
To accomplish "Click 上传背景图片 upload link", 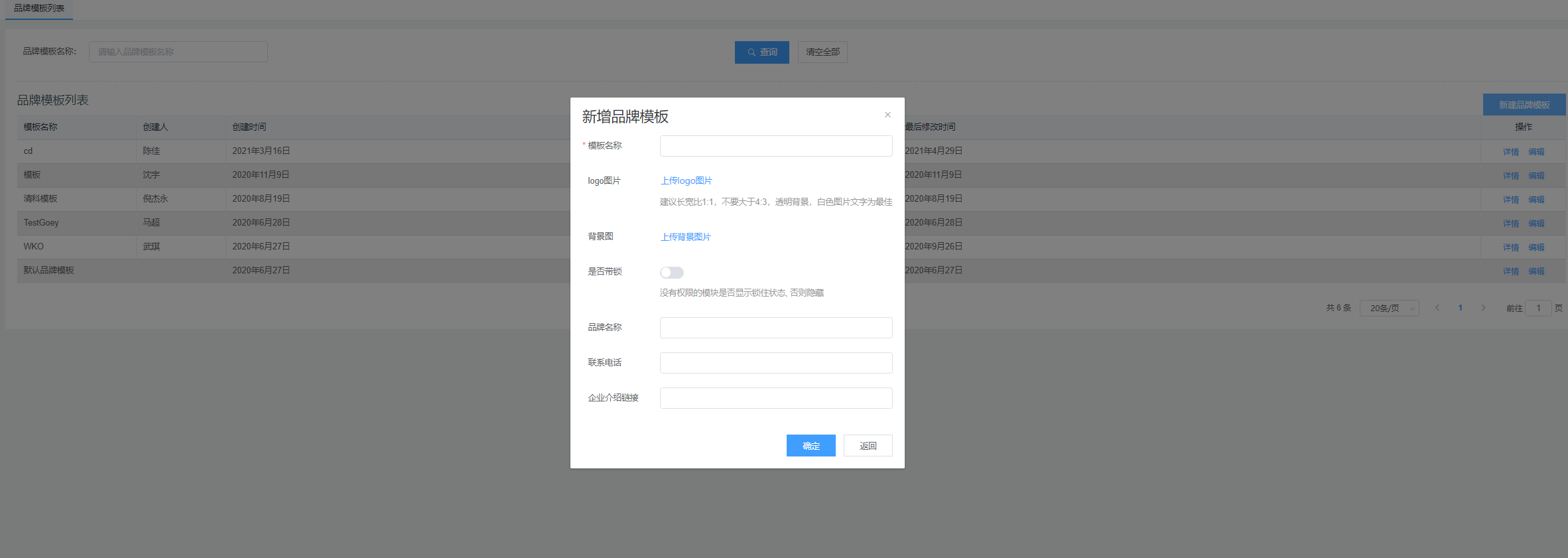I will click(x=685, y=237).
